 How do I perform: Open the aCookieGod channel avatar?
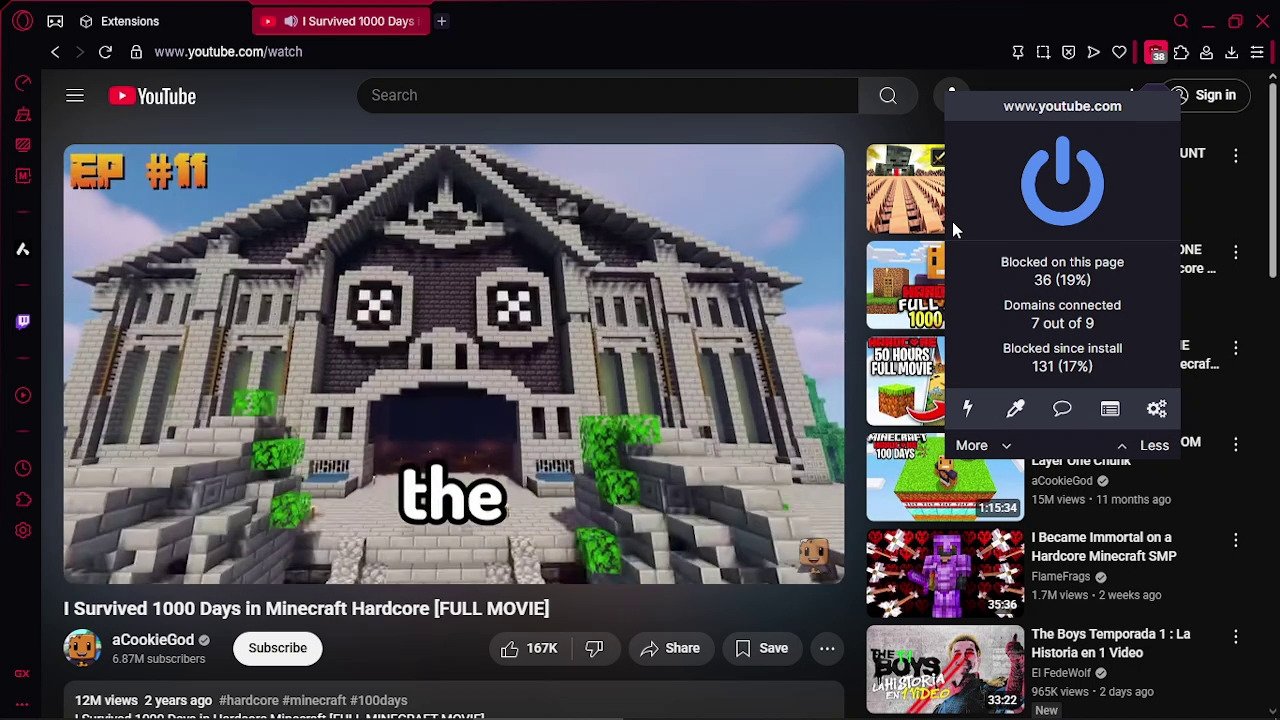(82, 648)
